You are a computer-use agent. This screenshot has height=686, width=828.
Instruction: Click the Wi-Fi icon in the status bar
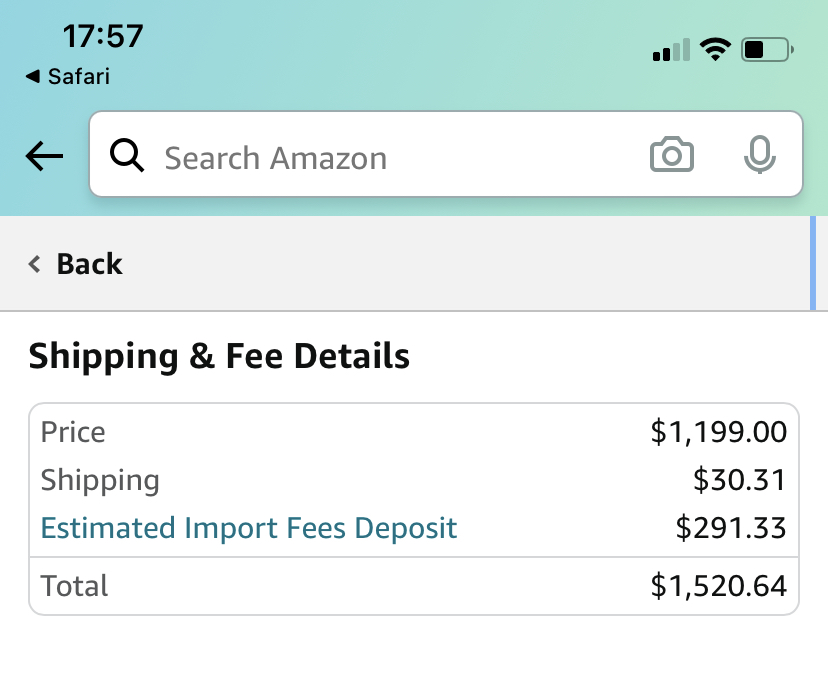715,49
